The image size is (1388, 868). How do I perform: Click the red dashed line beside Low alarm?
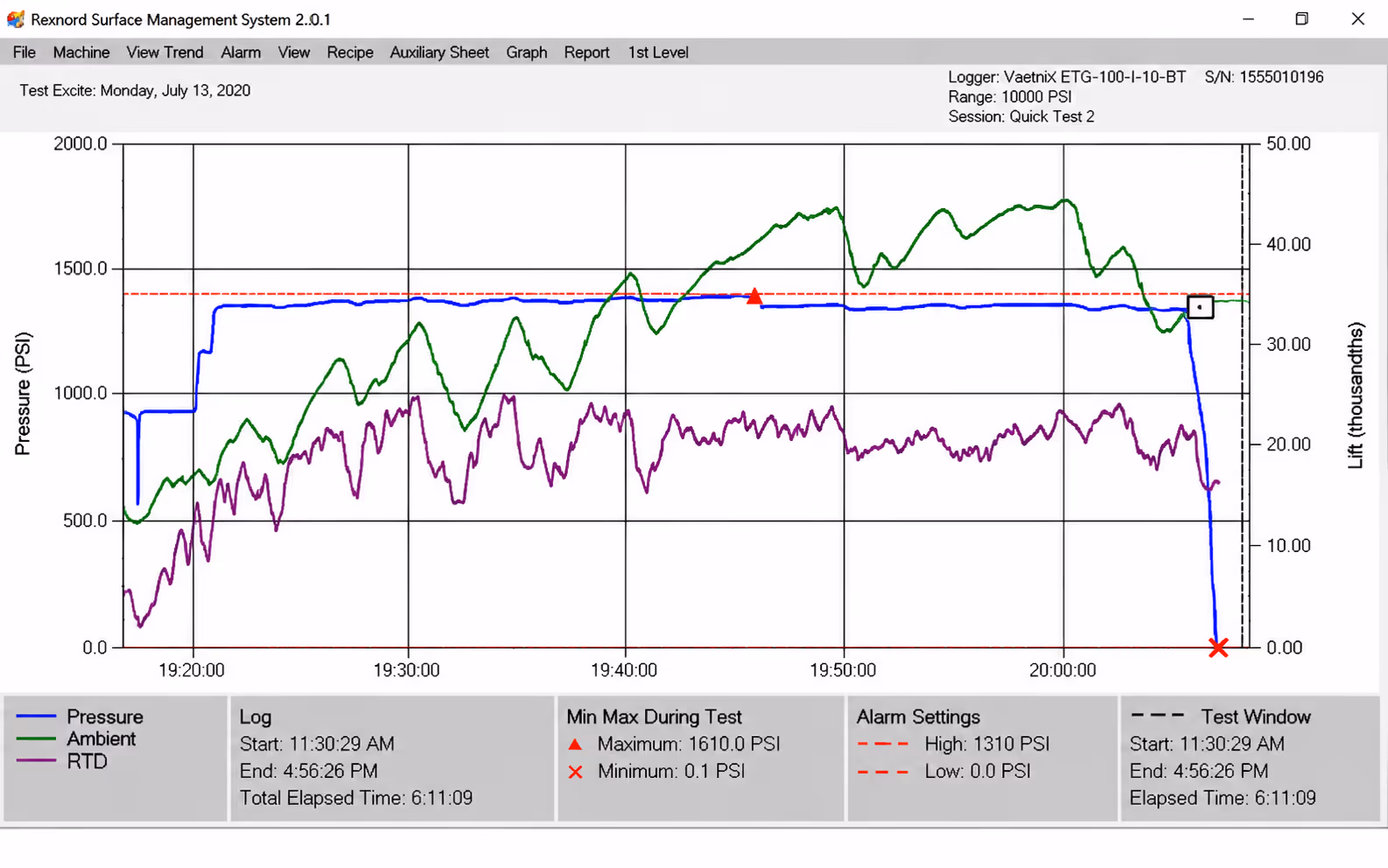(883, 772)
